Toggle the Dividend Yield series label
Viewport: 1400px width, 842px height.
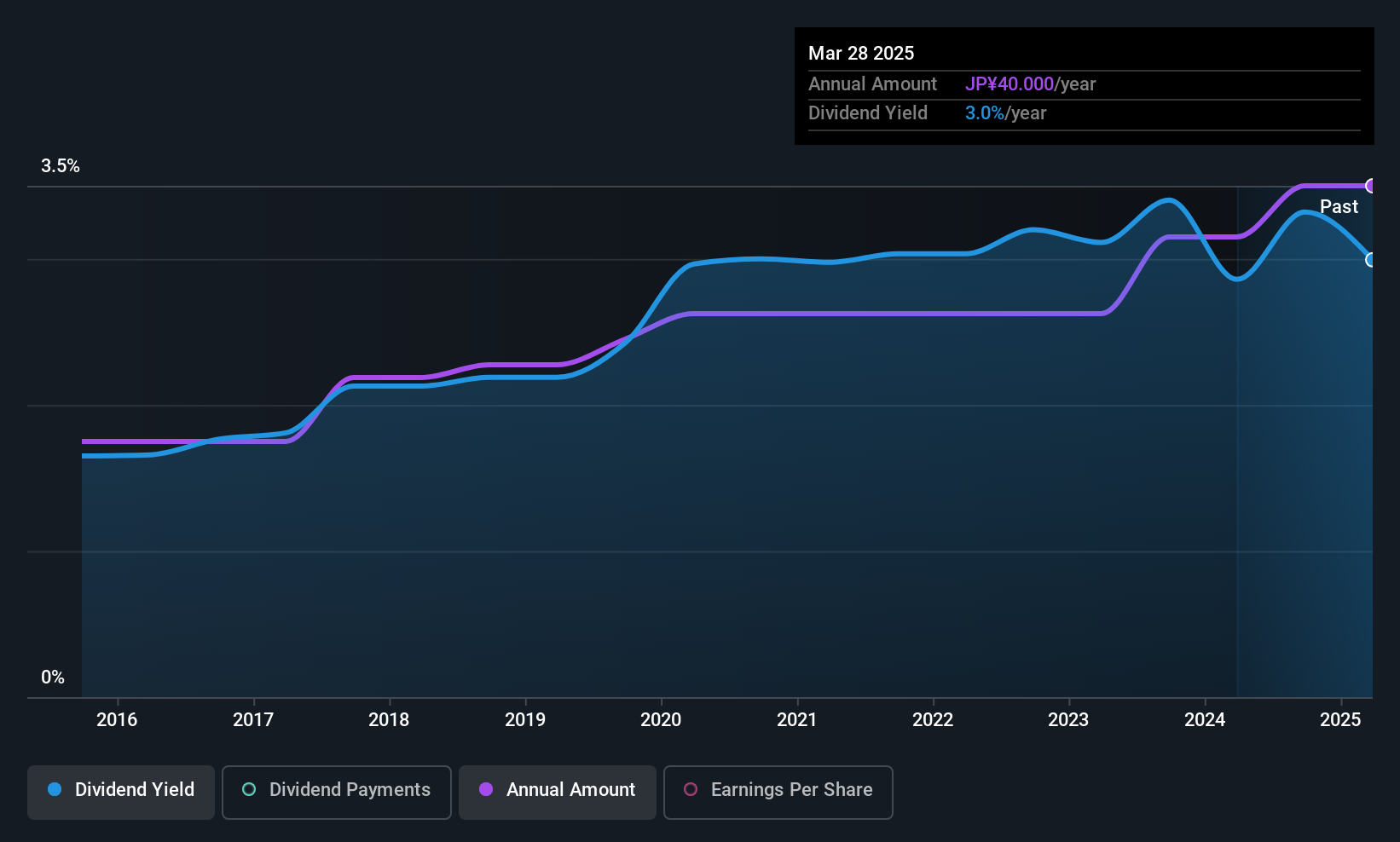135,790
